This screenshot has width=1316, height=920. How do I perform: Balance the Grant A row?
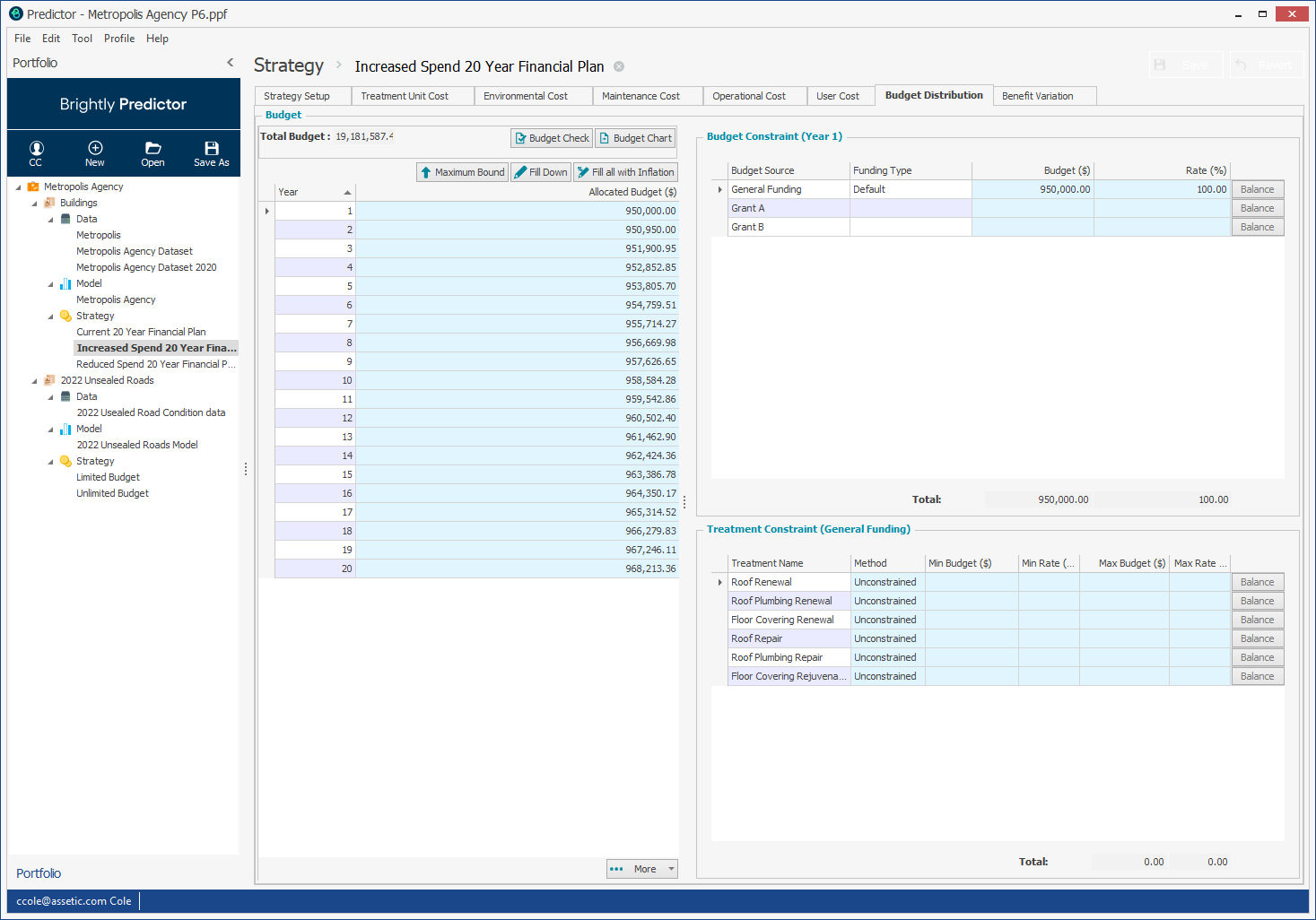coord(1258,208)
